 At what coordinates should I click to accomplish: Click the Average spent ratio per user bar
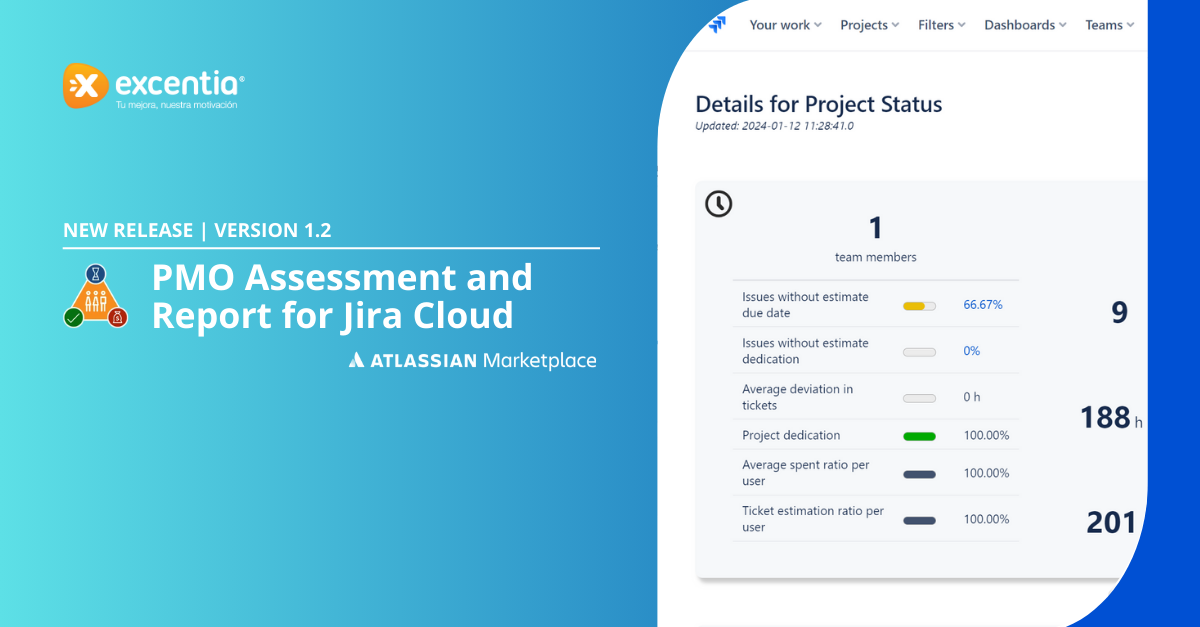coord(919,474)
